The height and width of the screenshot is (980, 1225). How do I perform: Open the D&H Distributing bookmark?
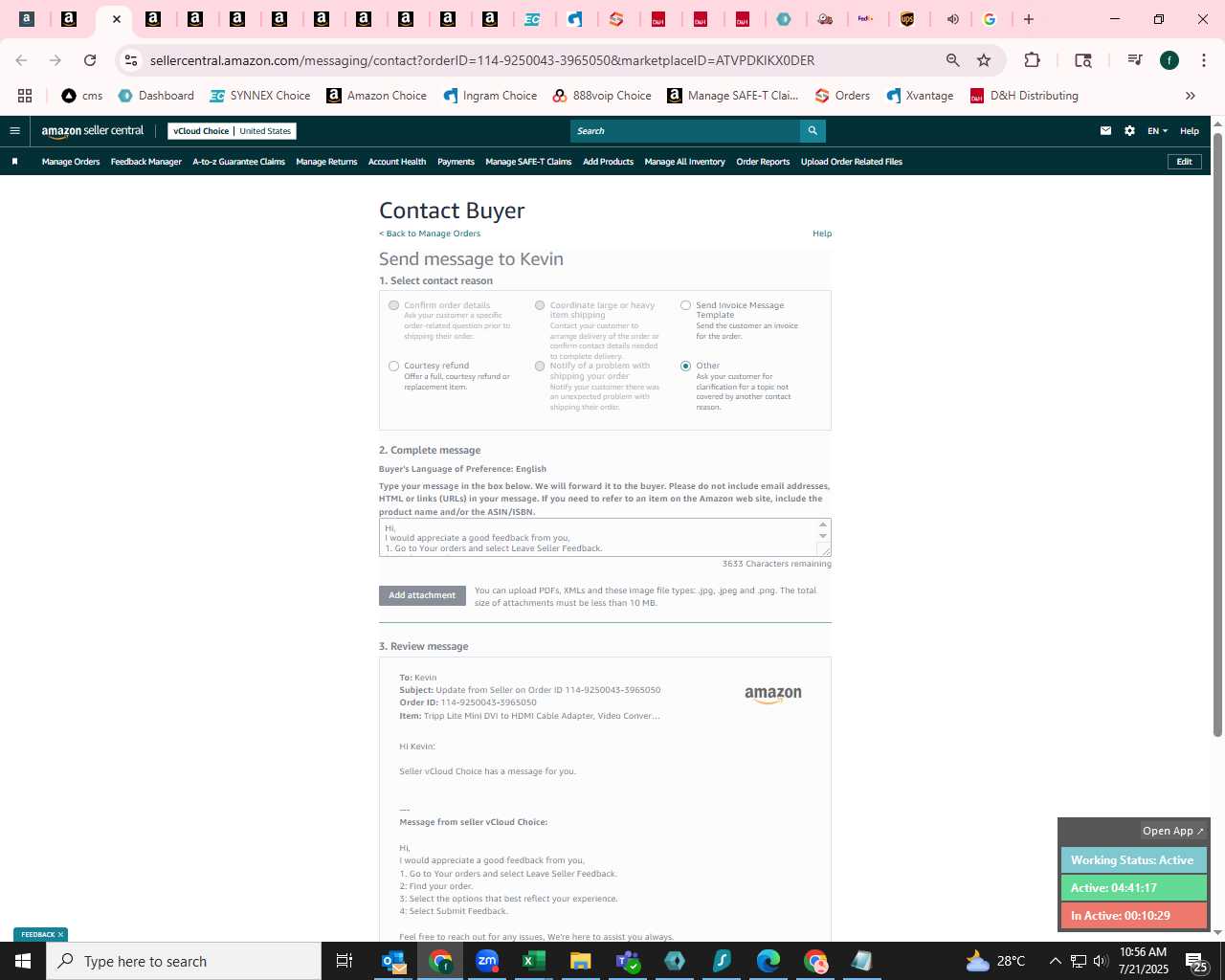[x=1024, y=96]
